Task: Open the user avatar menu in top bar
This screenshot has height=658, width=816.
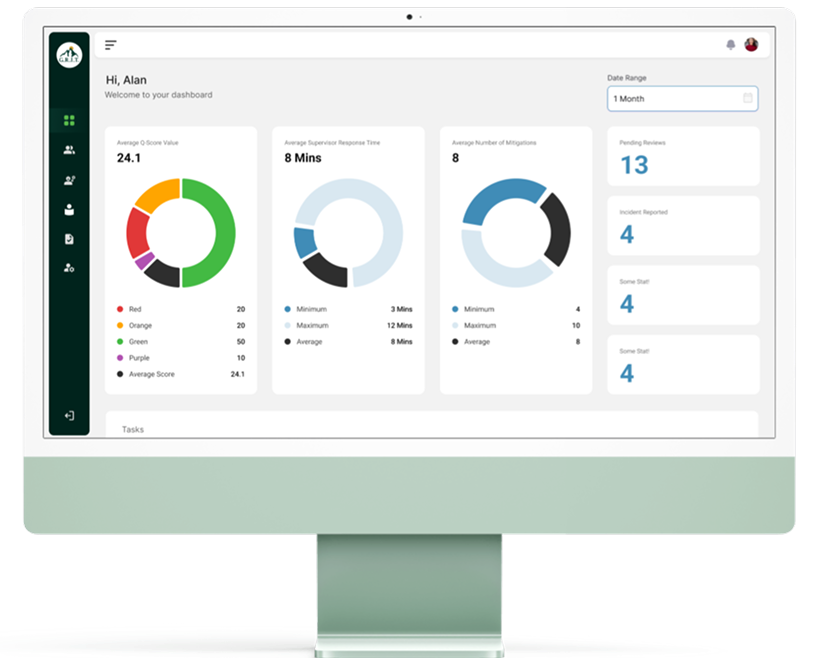Action: pyautogui.click(x=751, y=44)
